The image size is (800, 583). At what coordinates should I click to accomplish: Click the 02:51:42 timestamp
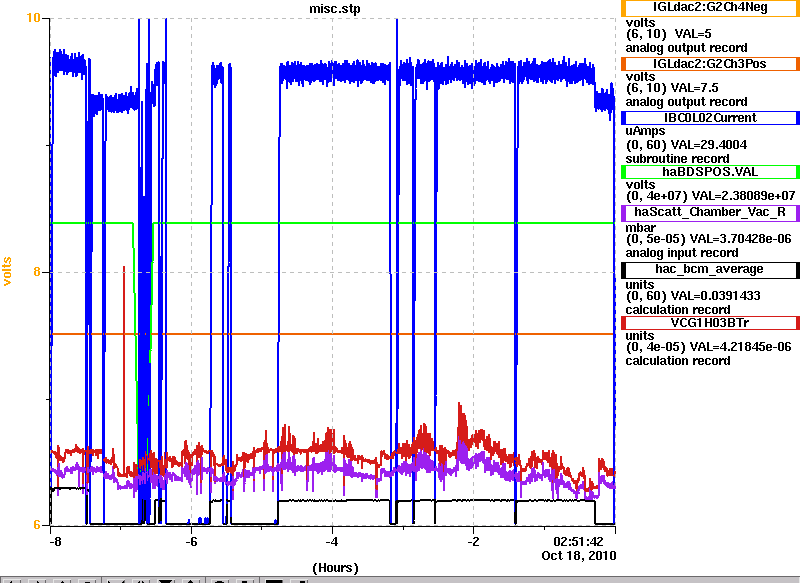click(x=578, y=541)
